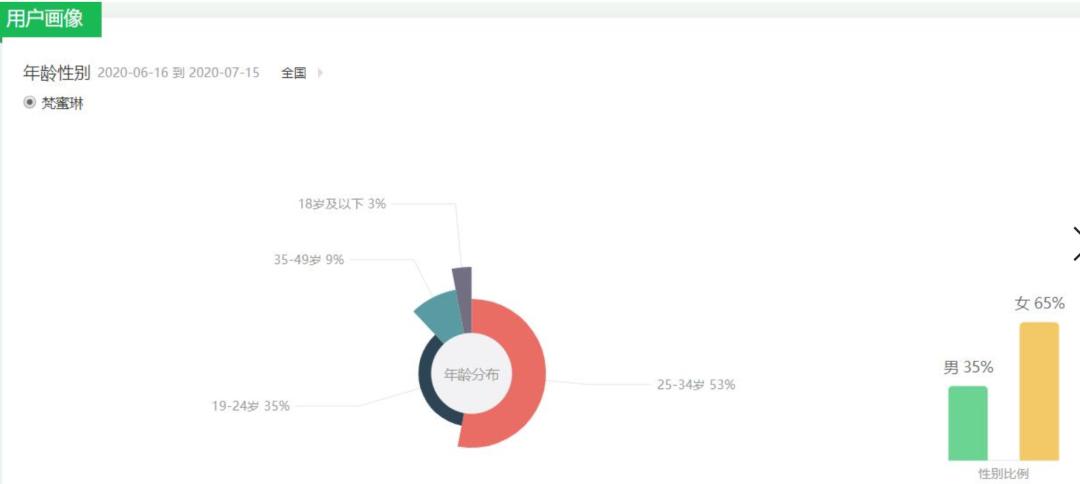Click the 25-34岁 53% chart label
The width and height of the screenshot is (1080, 484).
695,385
